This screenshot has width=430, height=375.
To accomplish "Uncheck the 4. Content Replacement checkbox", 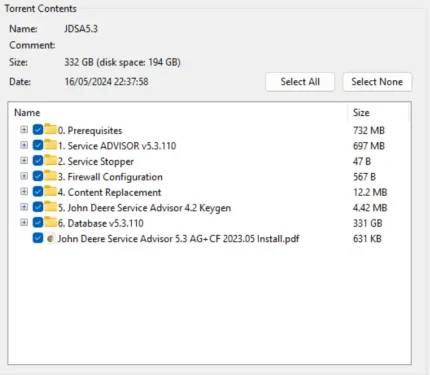I will click(38, 191).
